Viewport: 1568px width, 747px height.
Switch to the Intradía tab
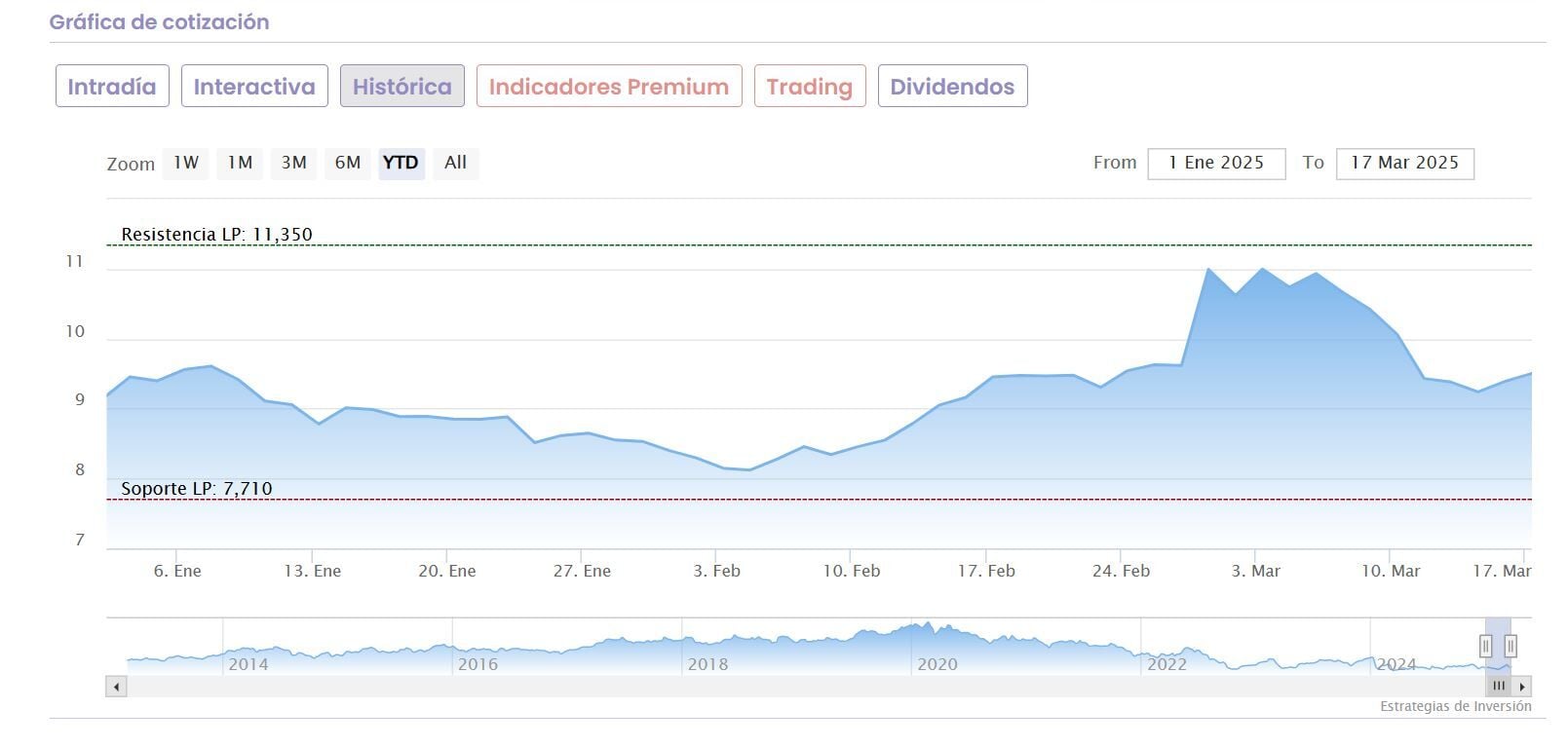click(x=112, y=87)
